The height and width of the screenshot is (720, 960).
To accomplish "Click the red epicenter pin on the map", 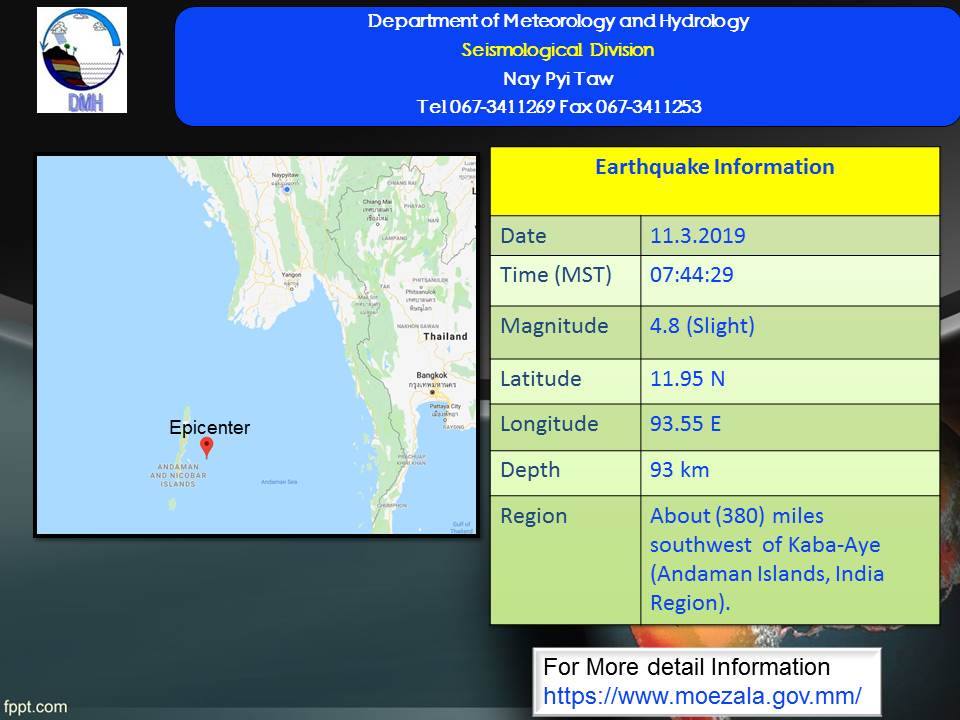I will [206, 446].
